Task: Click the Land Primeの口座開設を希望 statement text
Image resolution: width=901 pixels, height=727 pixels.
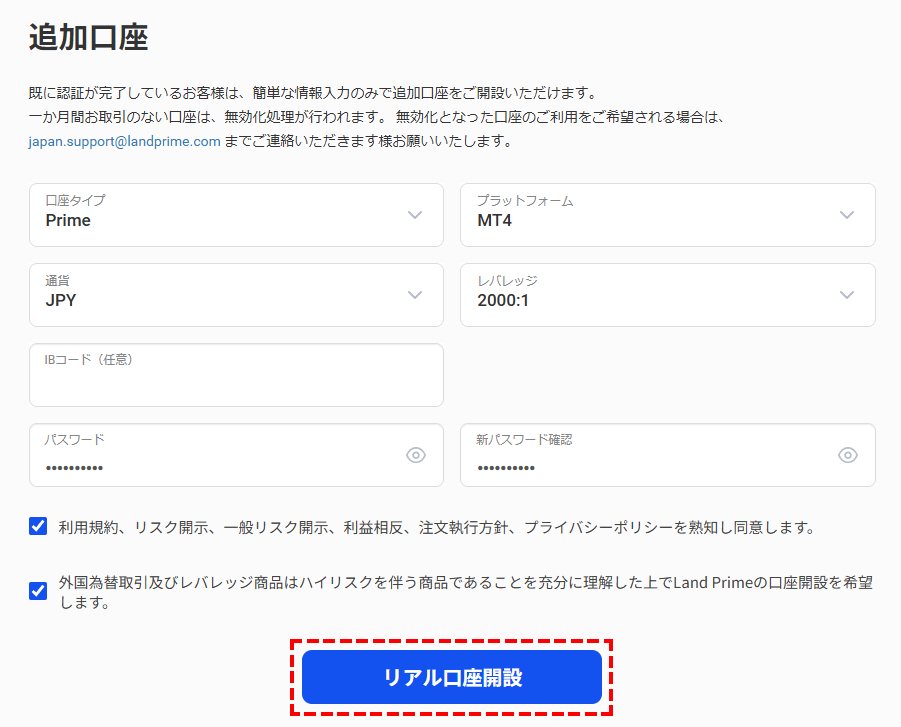Action: (466, 593)
